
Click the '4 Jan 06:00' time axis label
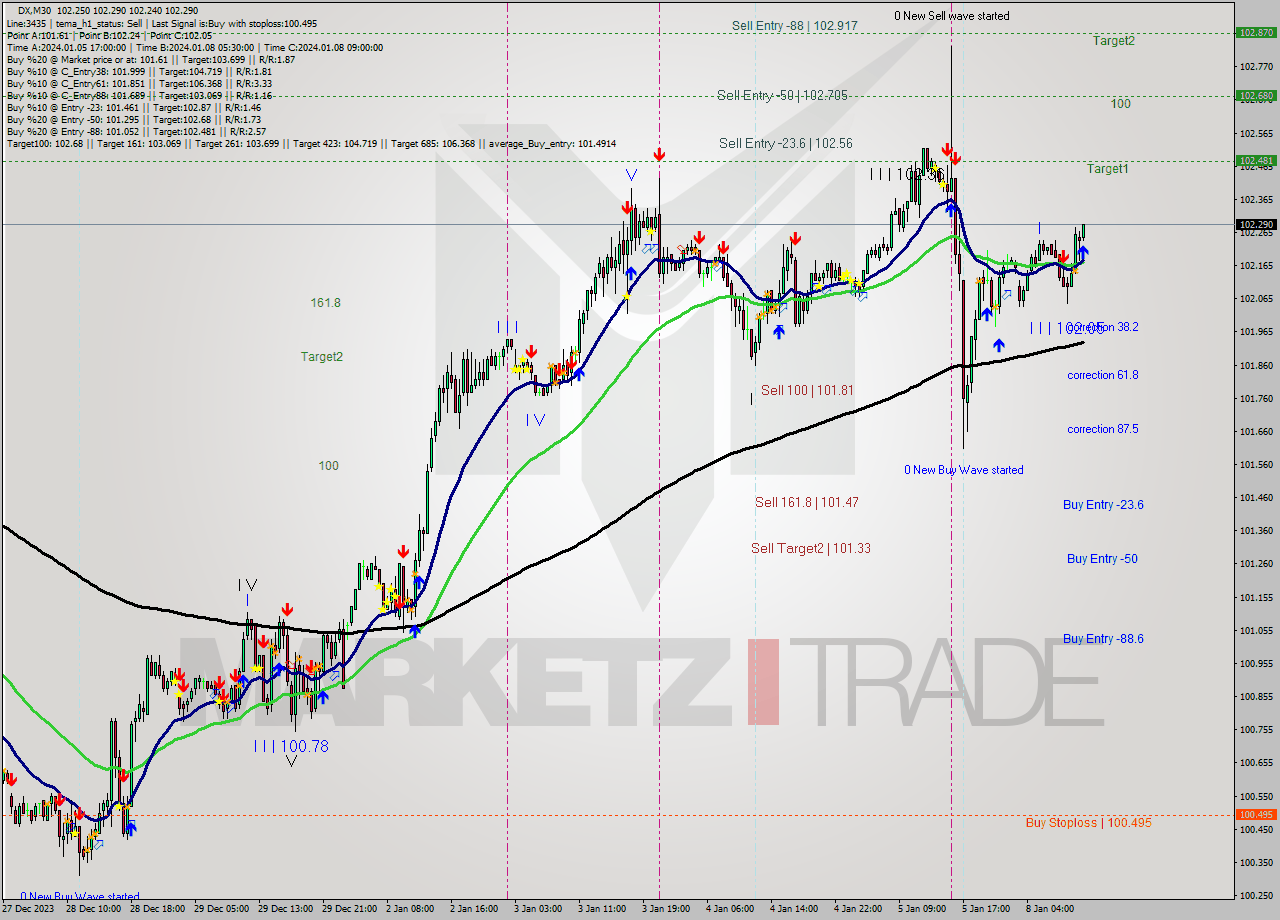tap(730, 909)
